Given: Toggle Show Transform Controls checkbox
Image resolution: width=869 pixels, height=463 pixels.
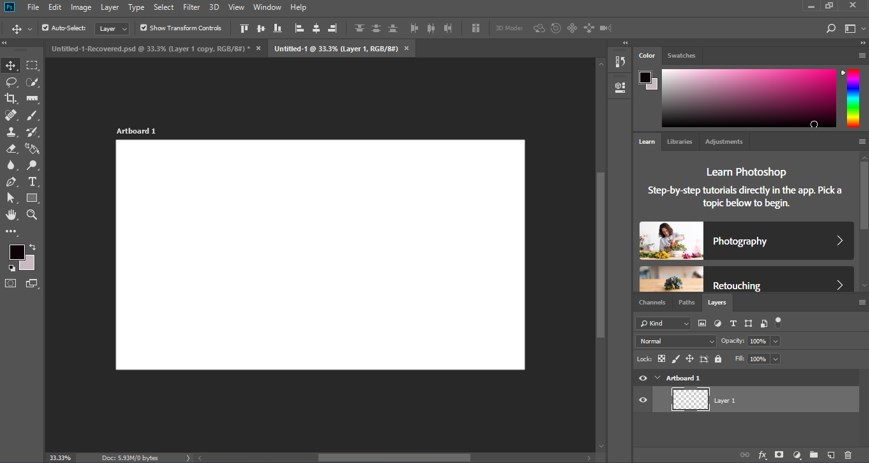Looking at the screenshot, I should pos(144,28).
